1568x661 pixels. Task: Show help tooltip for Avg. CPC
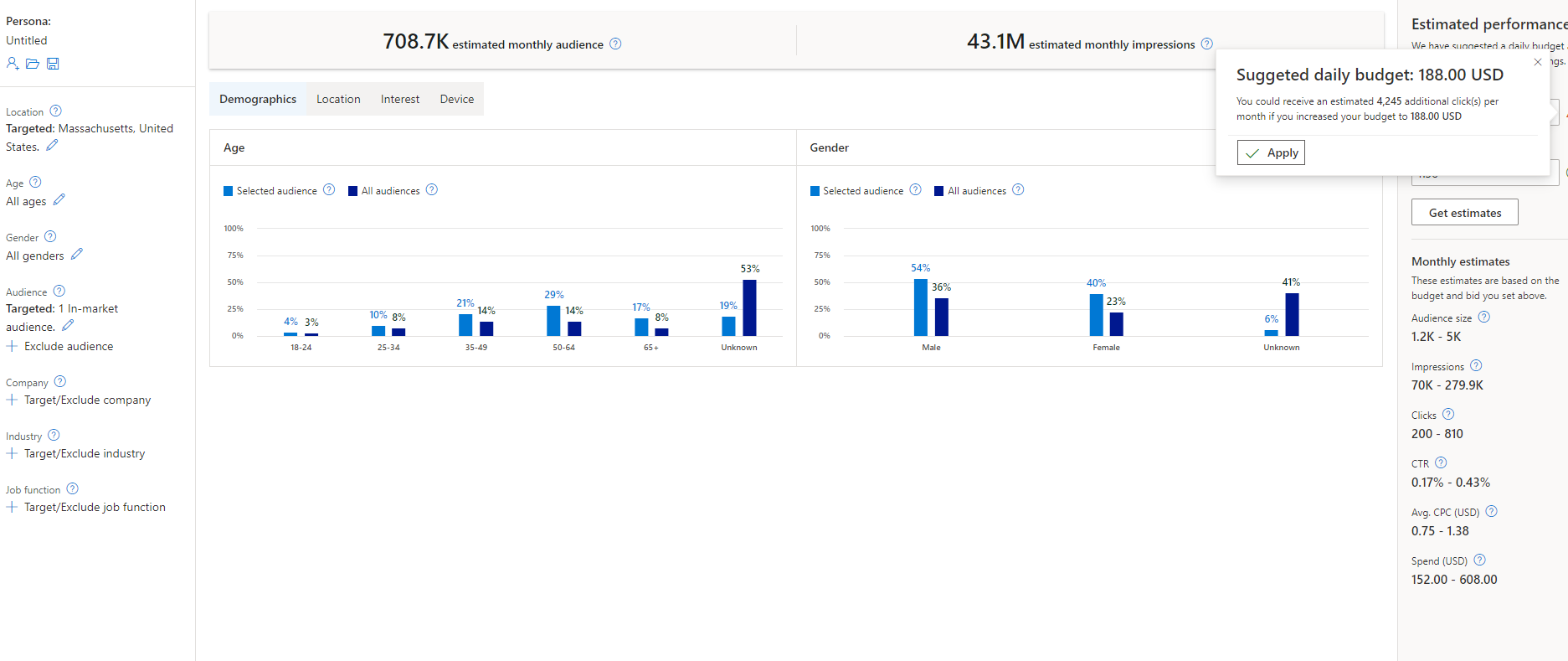[x=1491, y=512]
